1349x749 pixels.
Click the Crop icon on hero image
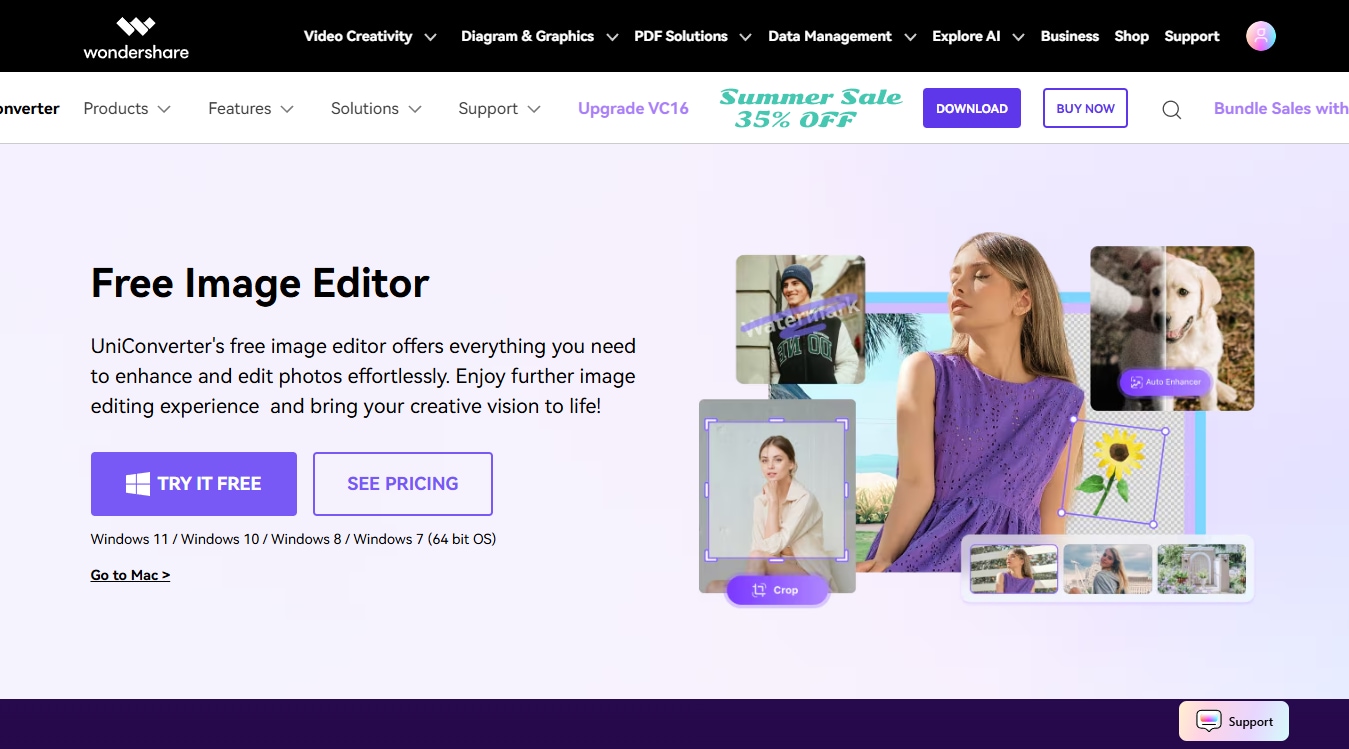759,590
